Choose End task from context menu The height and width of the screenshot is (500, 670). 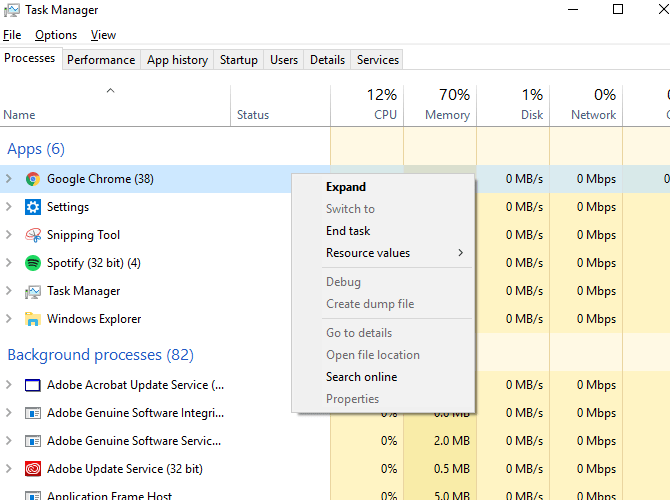coord(348,231)
